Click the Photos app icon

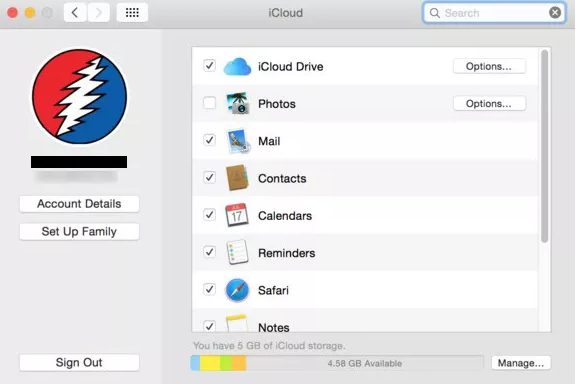[x=237, y=103]
